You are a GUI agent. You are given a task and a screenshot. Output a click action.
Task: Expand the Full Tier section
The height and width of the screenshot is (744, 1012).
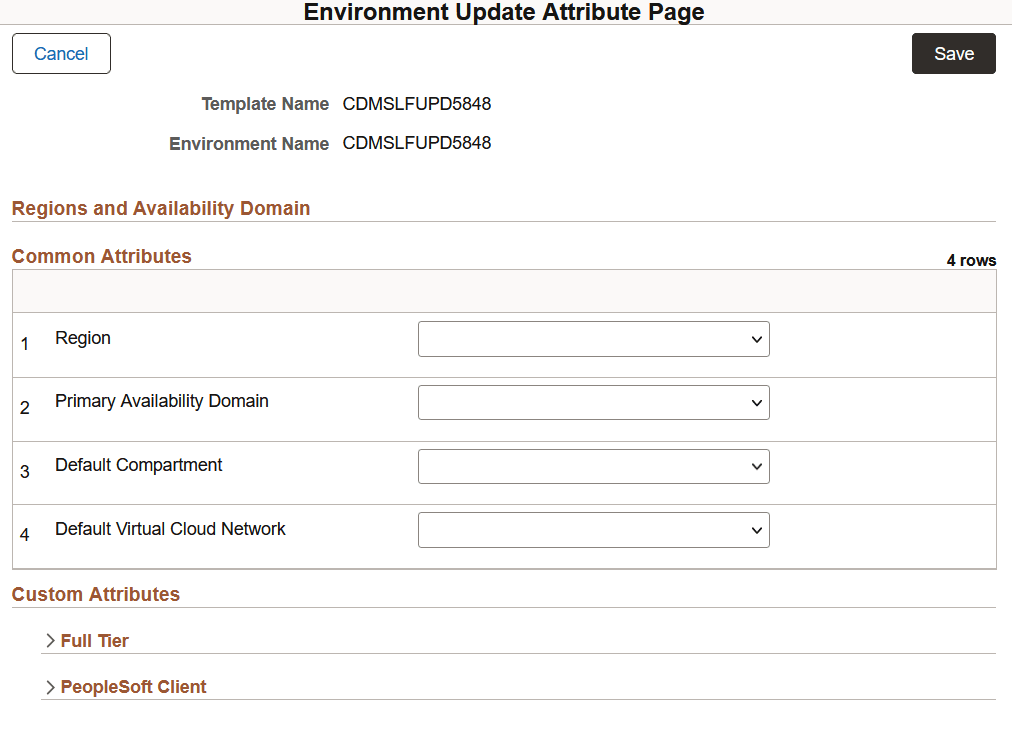point(93,640)
